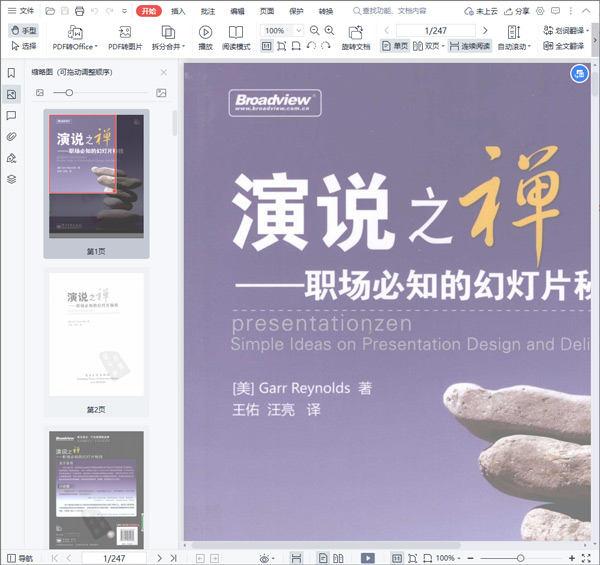Select the 第2页 thumbnail
The image size is (600, 565).
(96, 342)
